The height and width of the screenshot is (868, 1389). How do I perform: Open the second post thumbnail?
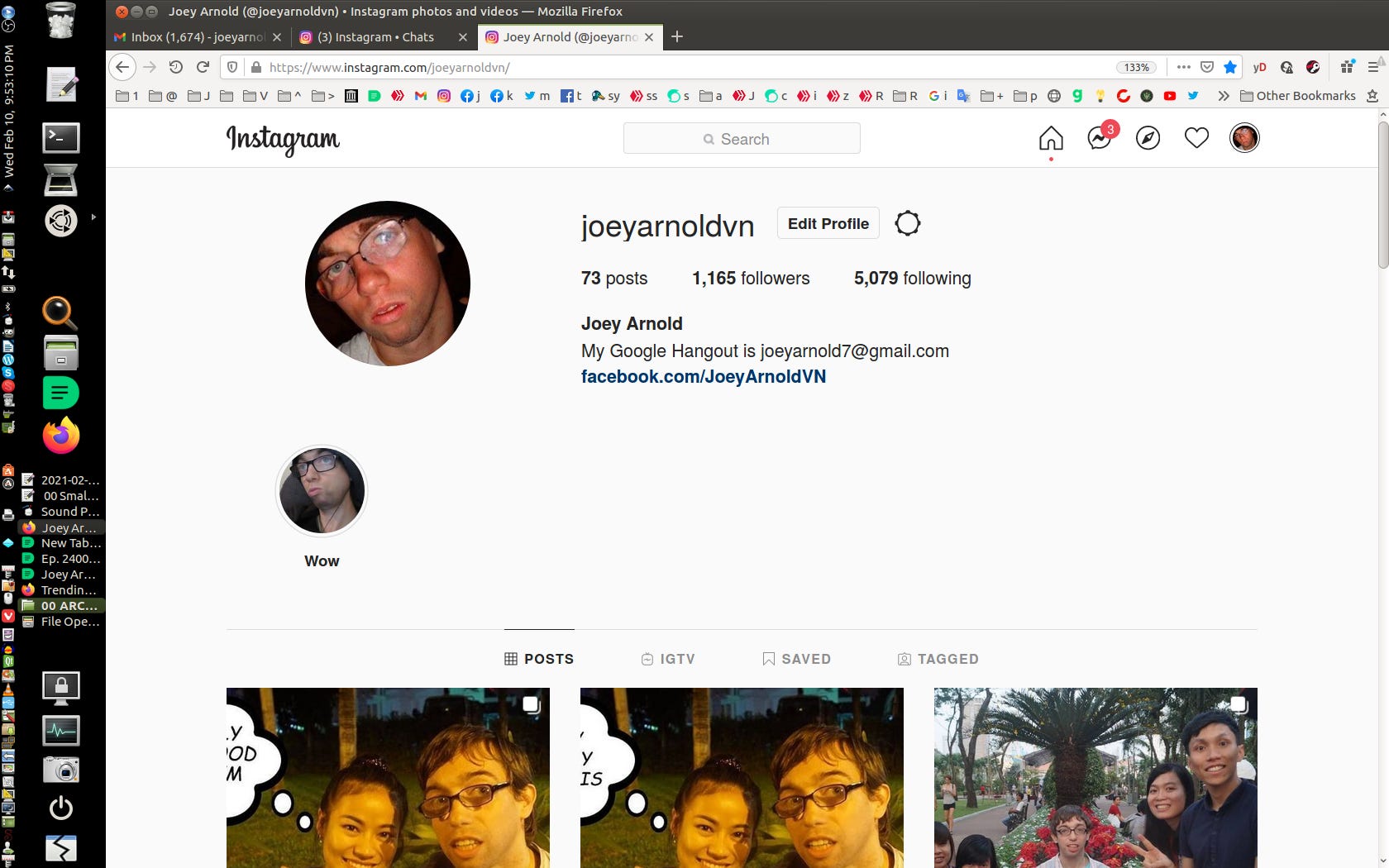coord(742,778)
